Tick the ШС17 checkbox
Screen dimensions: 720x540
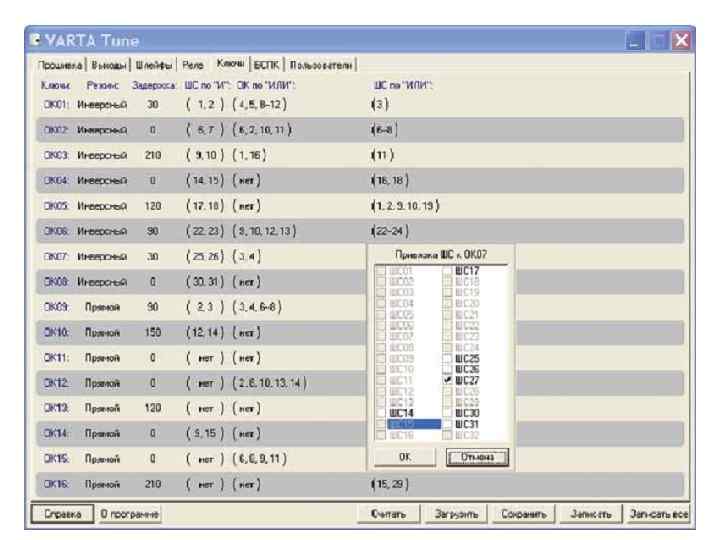pos(447,271)
